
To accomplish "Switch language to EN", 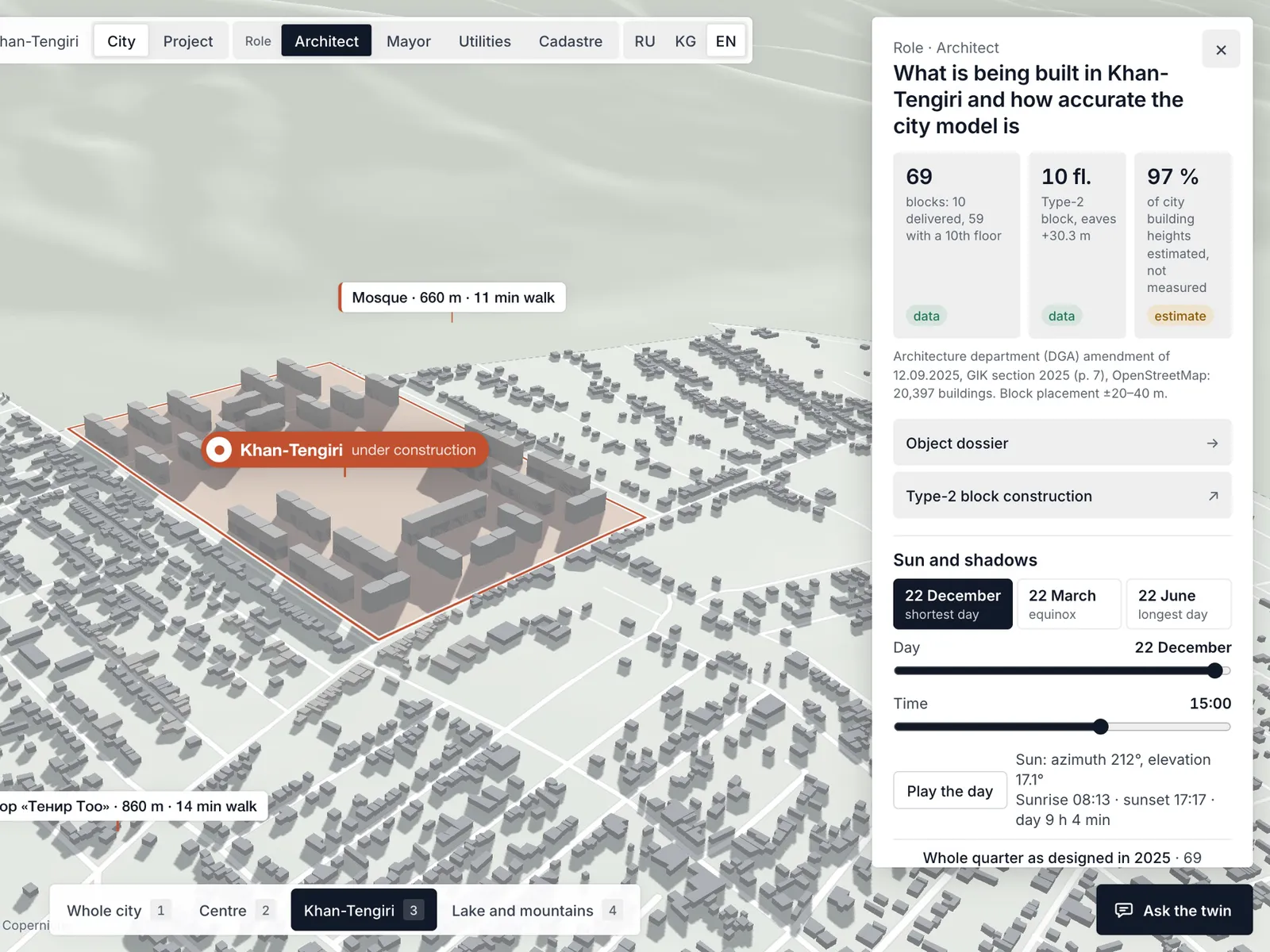I will [x=725, y=41].
